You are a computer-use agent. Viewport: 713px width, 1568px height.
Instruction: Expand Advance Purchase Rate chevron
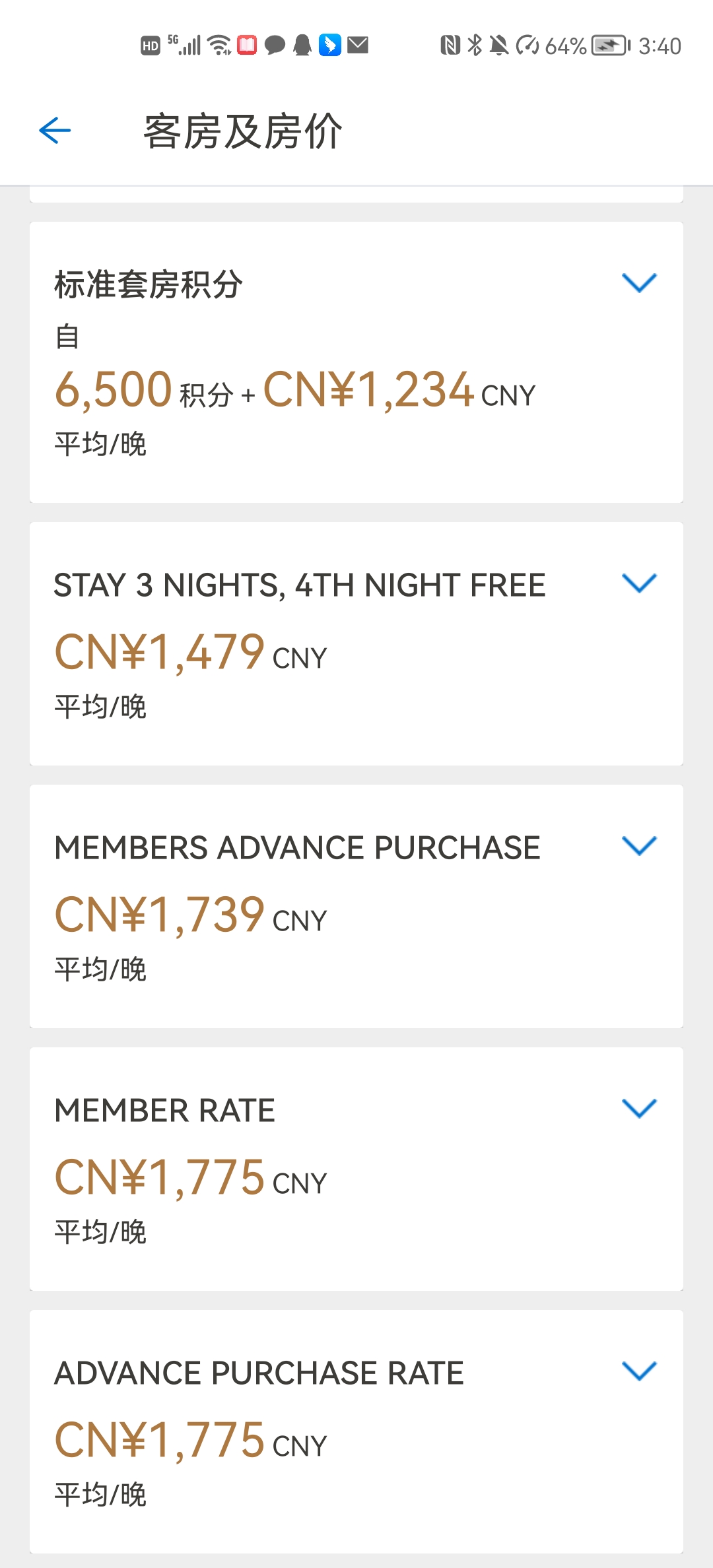639,1371
